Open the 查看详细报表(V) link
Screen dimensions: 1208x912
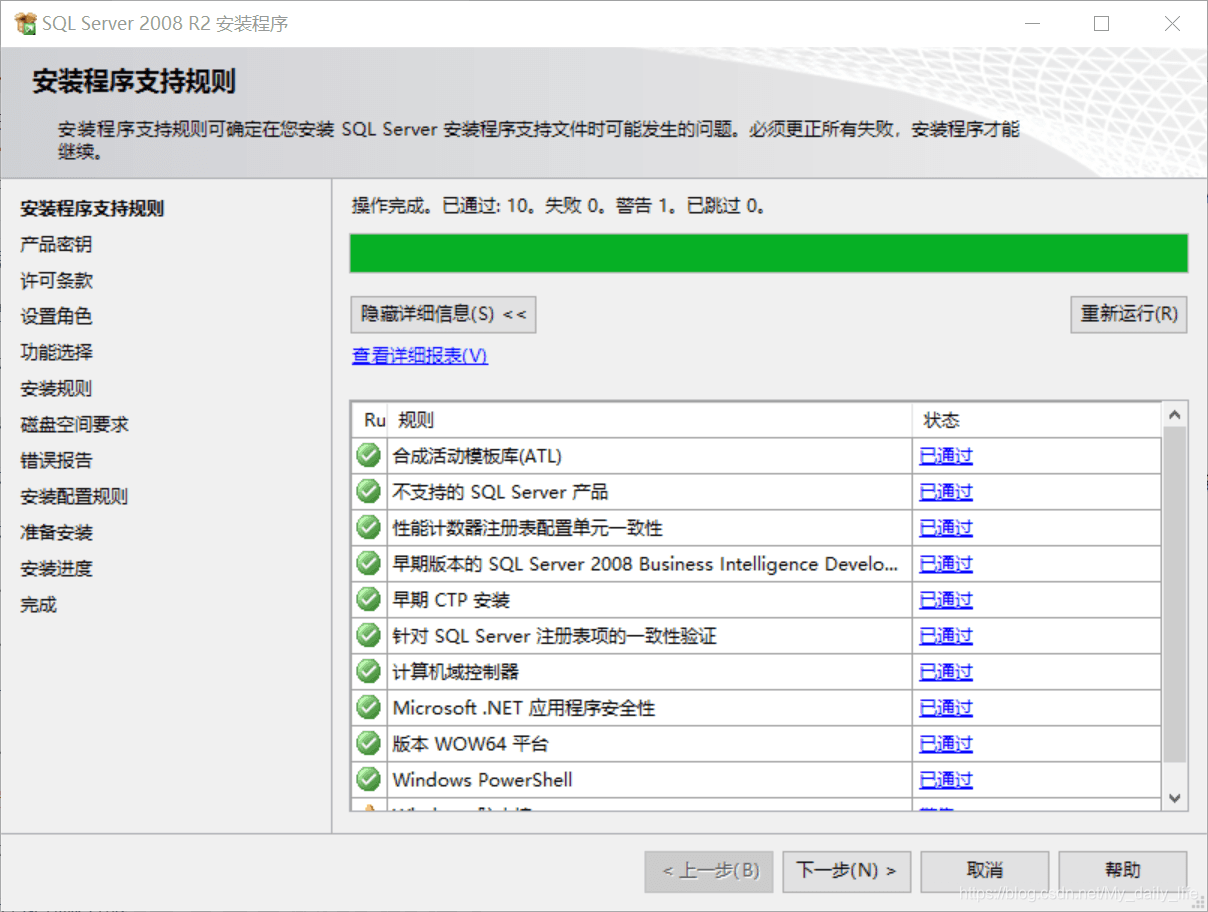420,356
